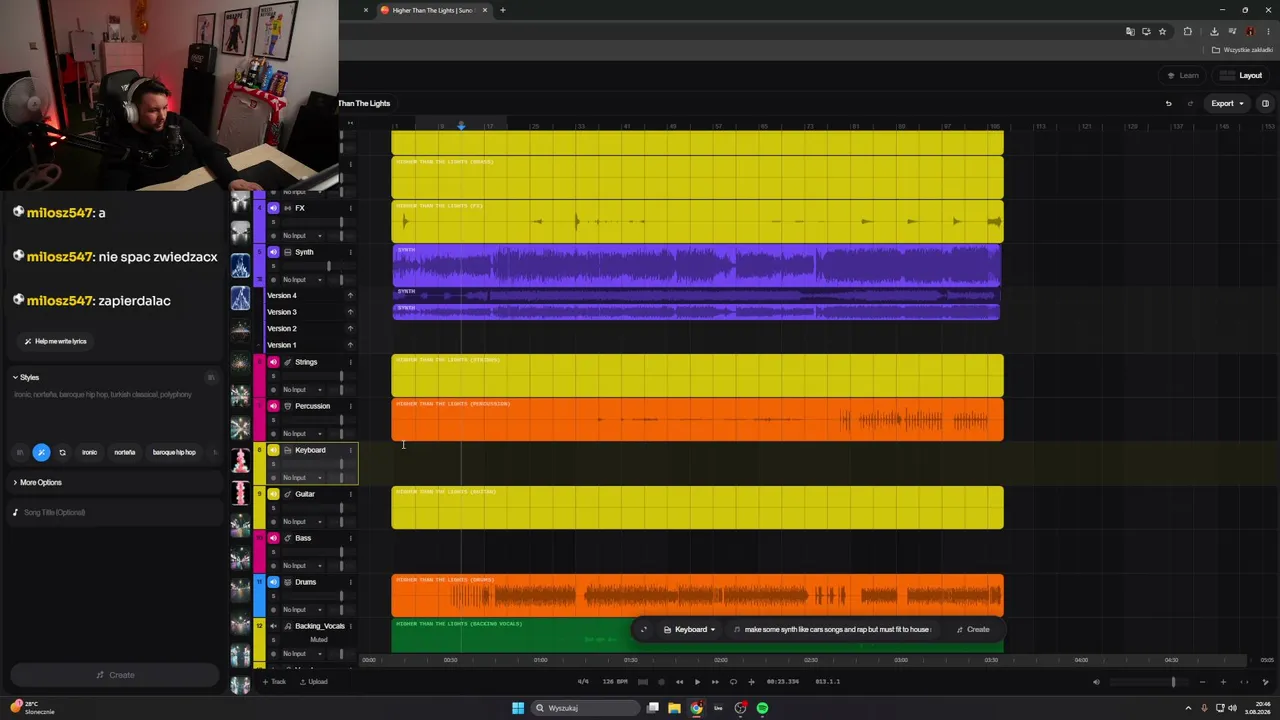Switch to the Layout view
1280x720 pixels.
pos(1241,75)
